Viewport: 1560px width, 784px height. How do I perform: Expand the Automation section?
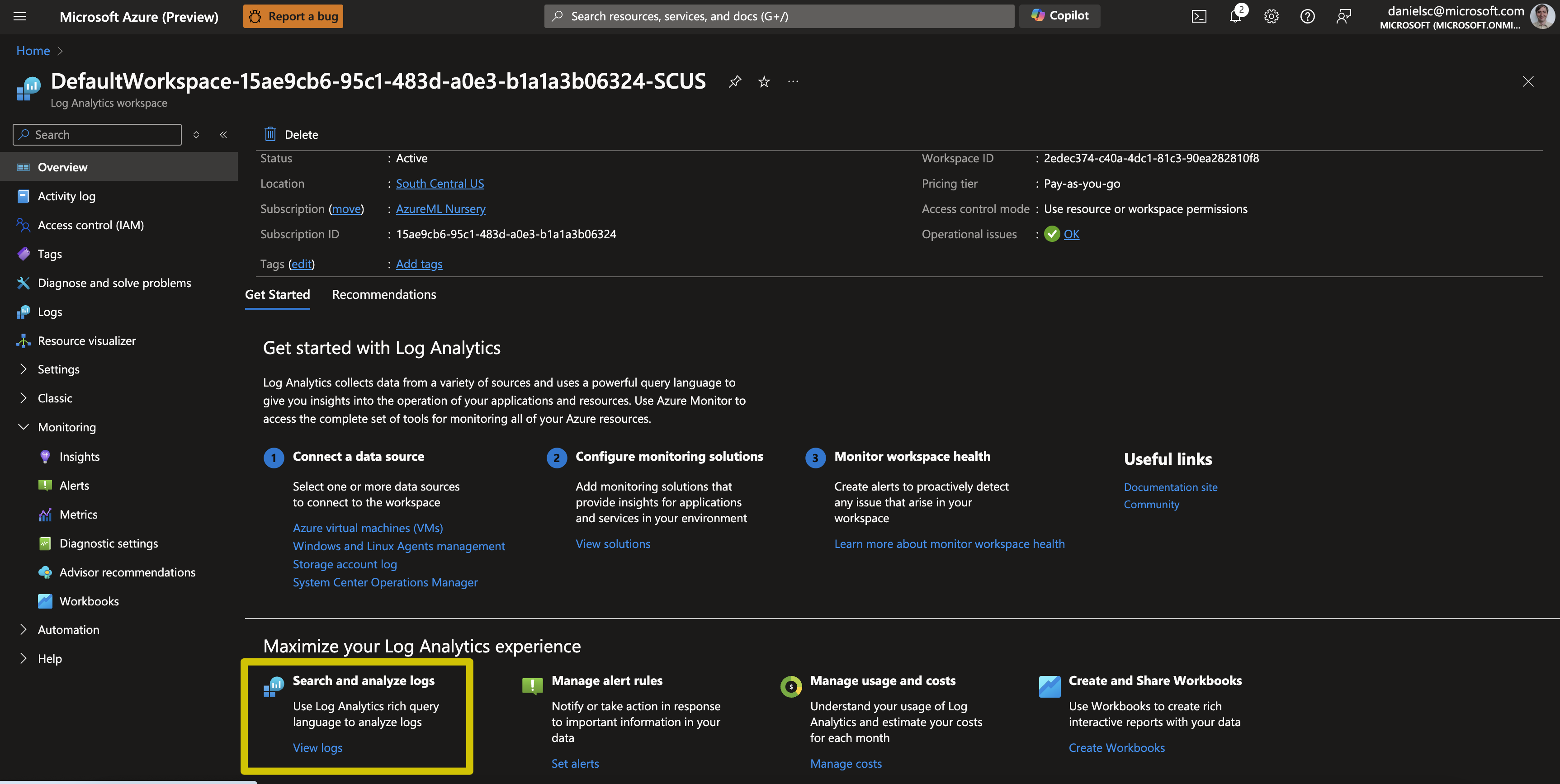(68, 630)
